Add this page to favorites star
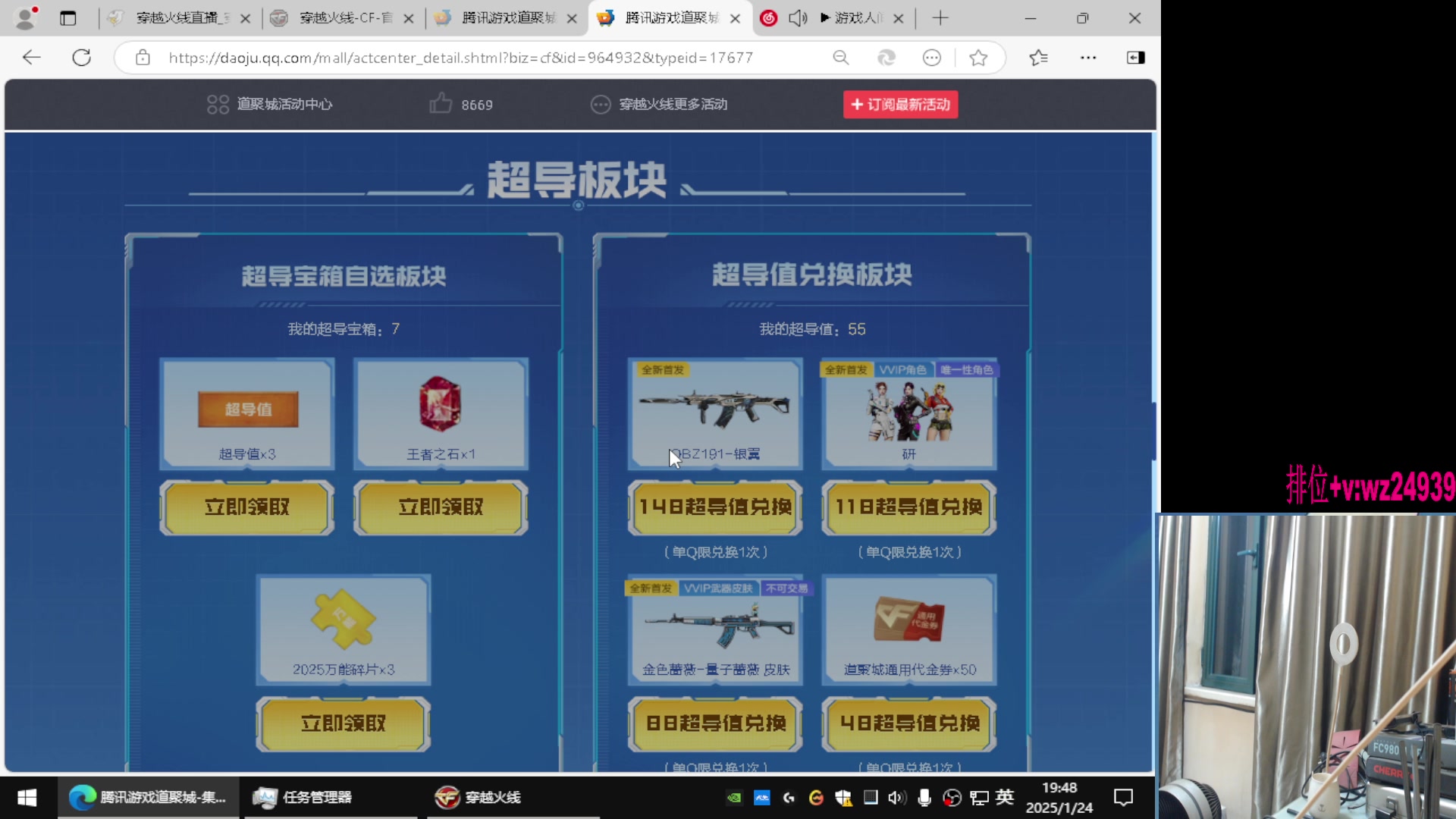This screenshot has width=1456, height=819. (x=978, y=58)
